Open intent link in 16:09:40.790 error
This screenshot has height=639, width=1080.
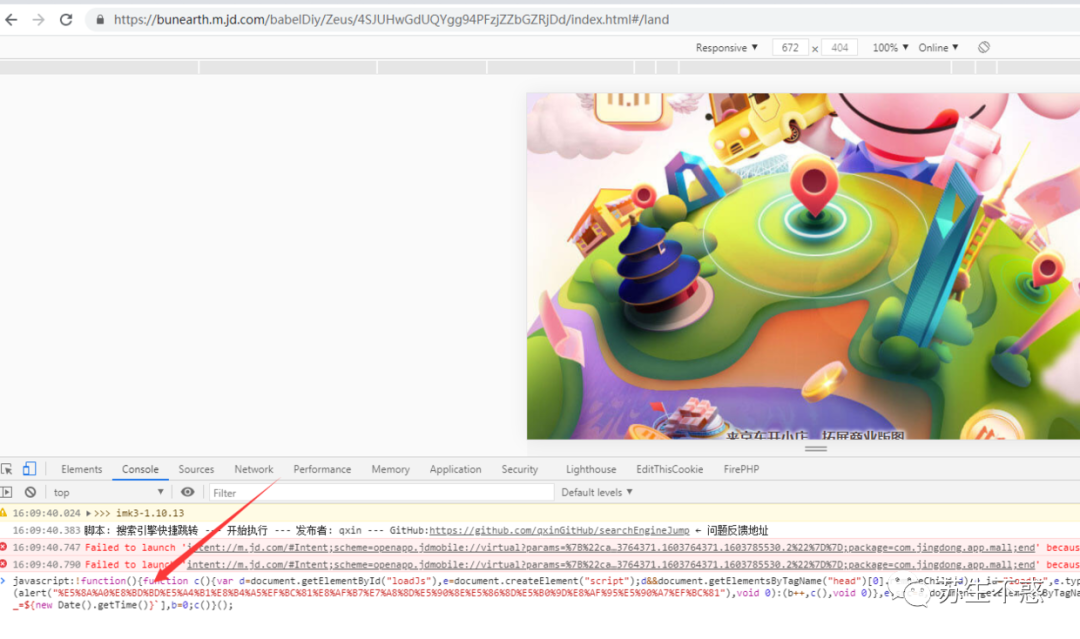point(611,564)
